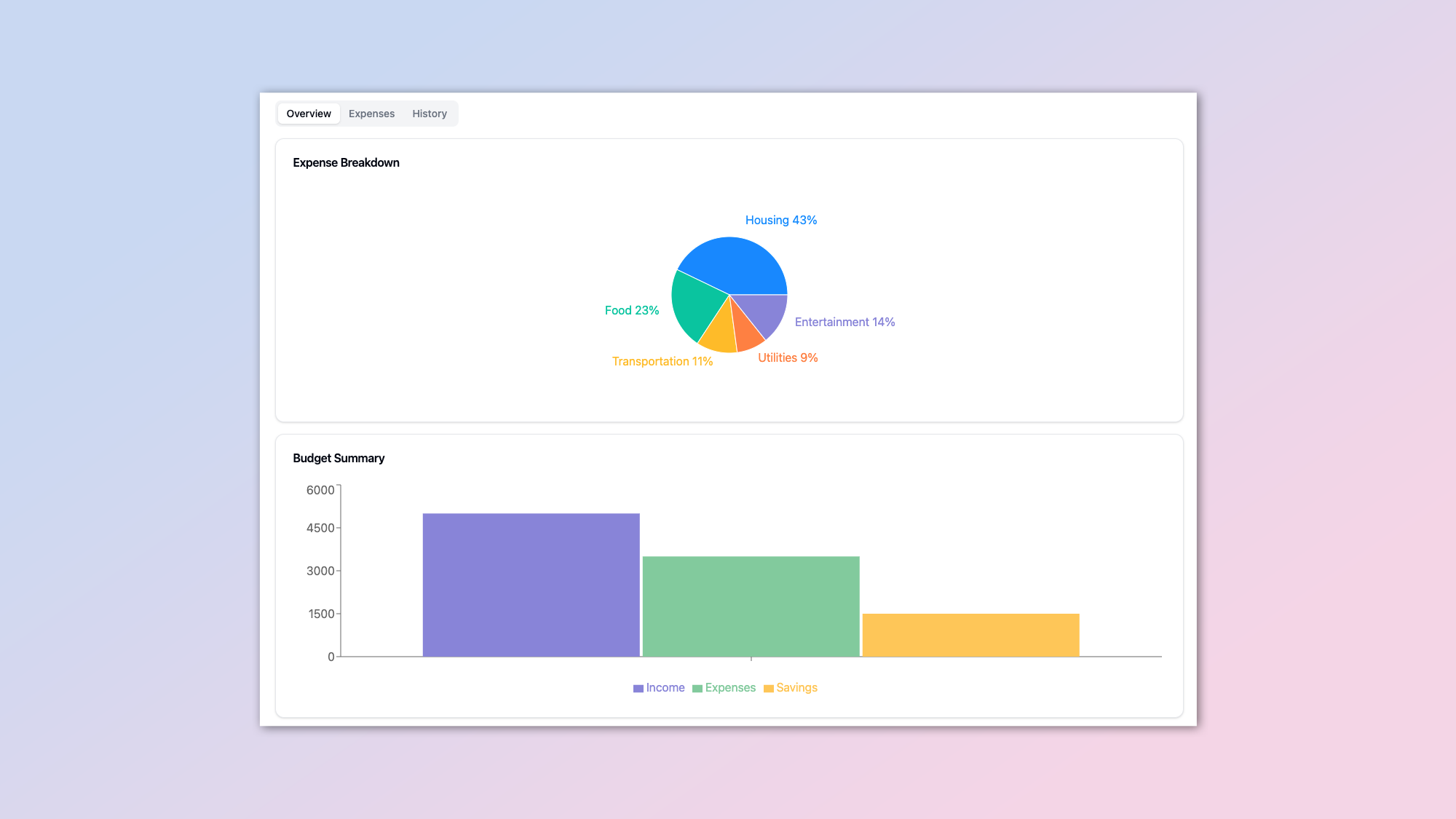Click the blue Housing pie slice
This screenshot has width=1456, height=819.
735,264
